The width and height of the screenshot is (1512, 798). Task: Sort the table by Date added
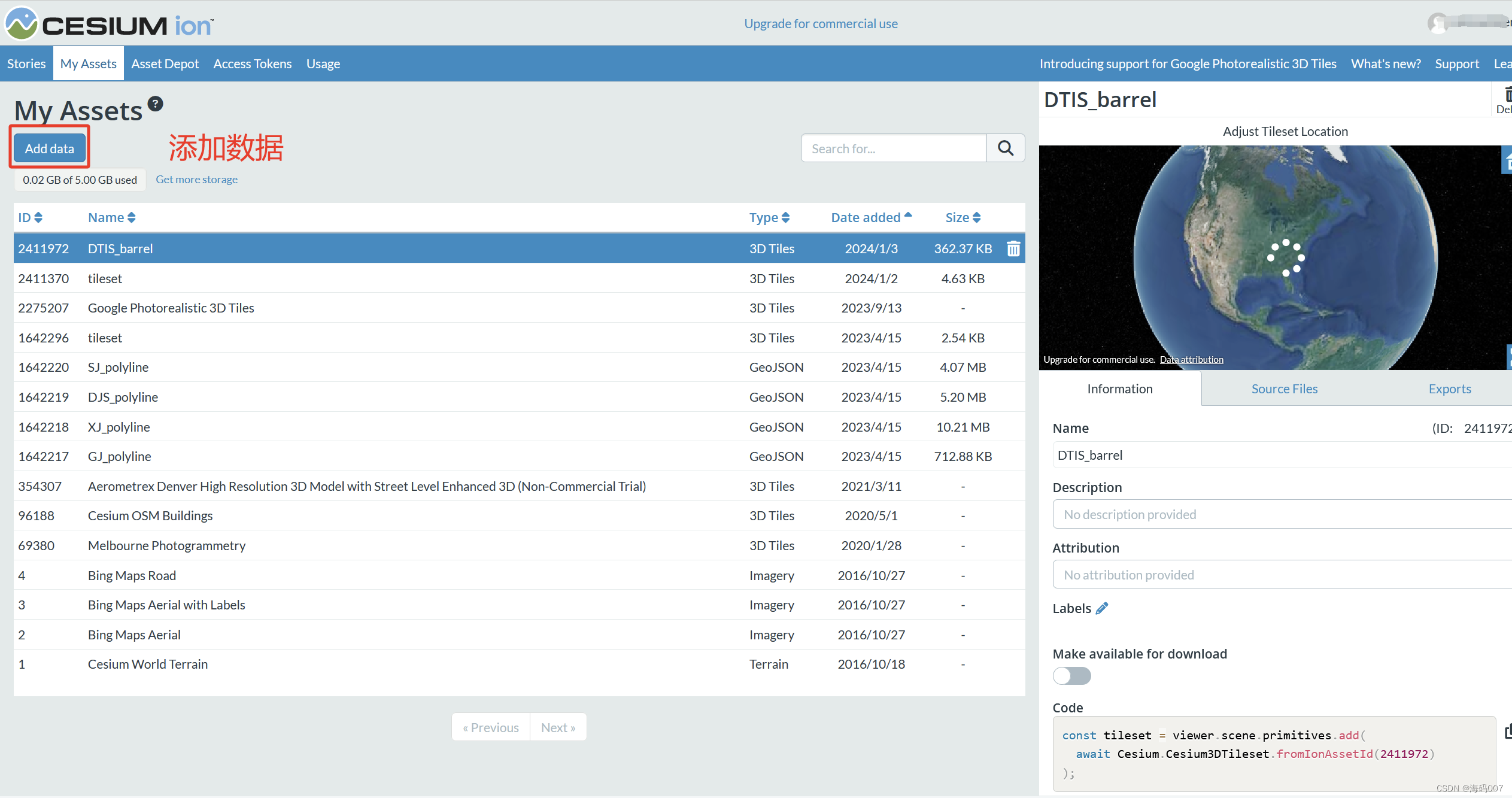click(871, 217)
